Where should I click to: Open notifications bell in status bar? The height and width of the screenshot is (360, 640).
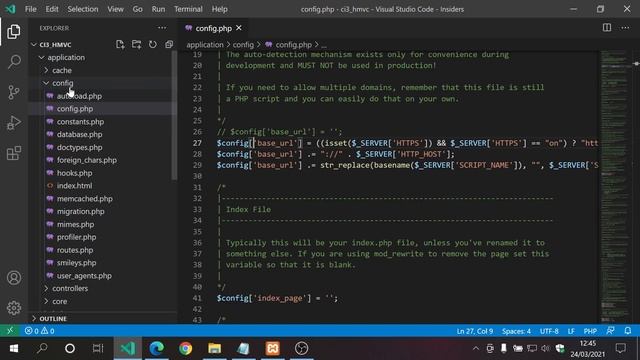(x=628, y=331)
